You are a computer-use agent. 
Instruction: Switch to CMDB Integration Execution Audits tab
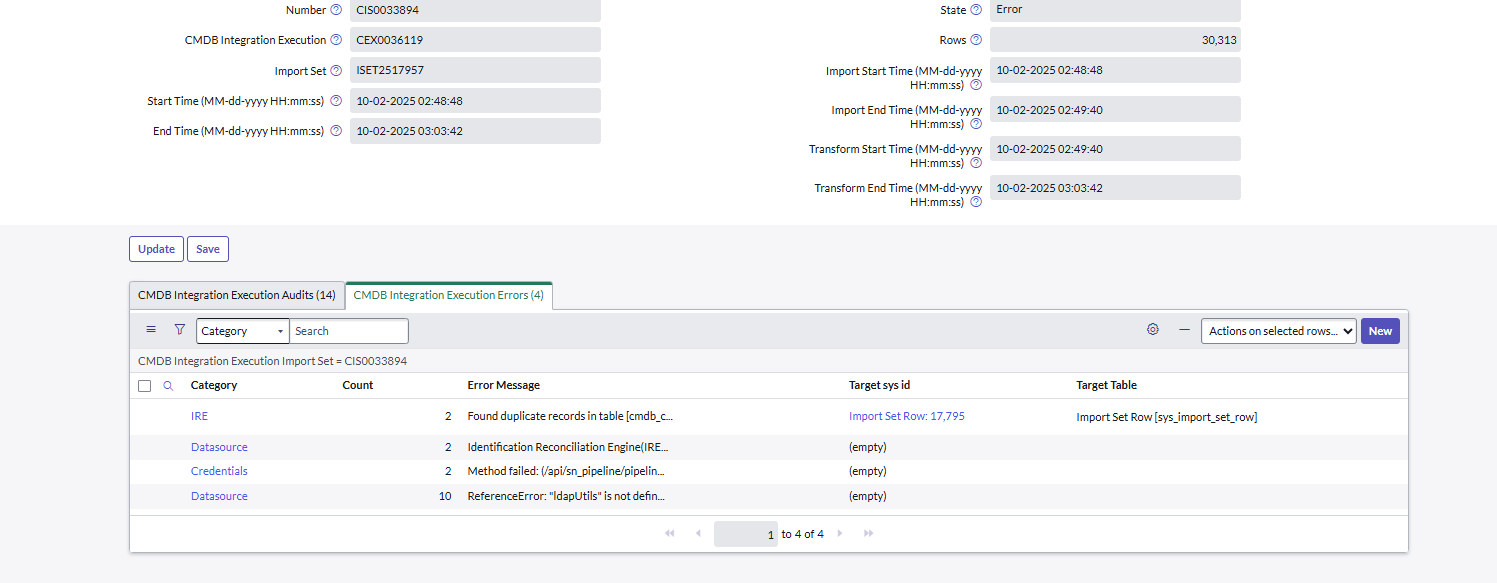[x=237, y=296]
